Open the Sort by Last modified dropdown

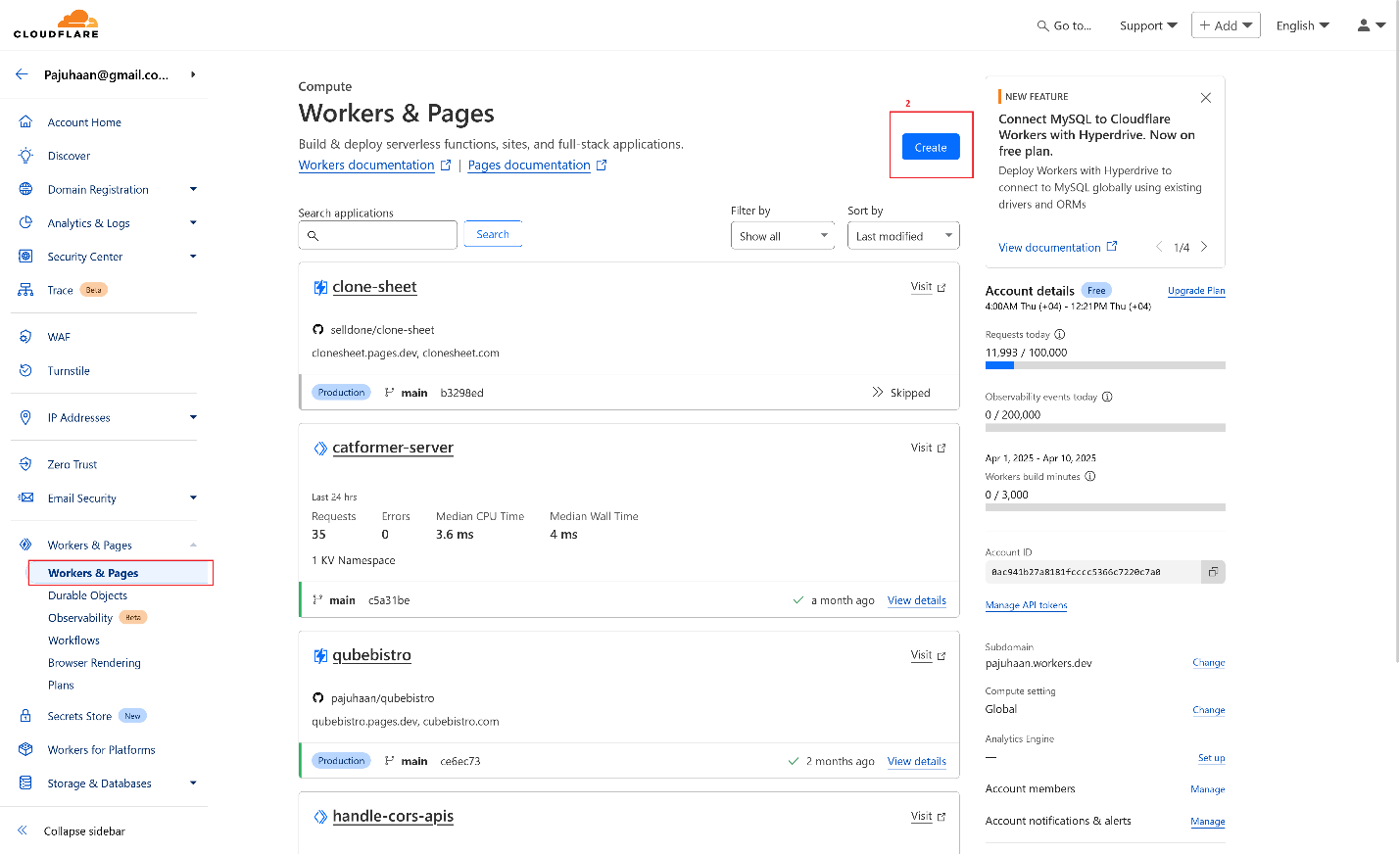(x=903, y=236)
